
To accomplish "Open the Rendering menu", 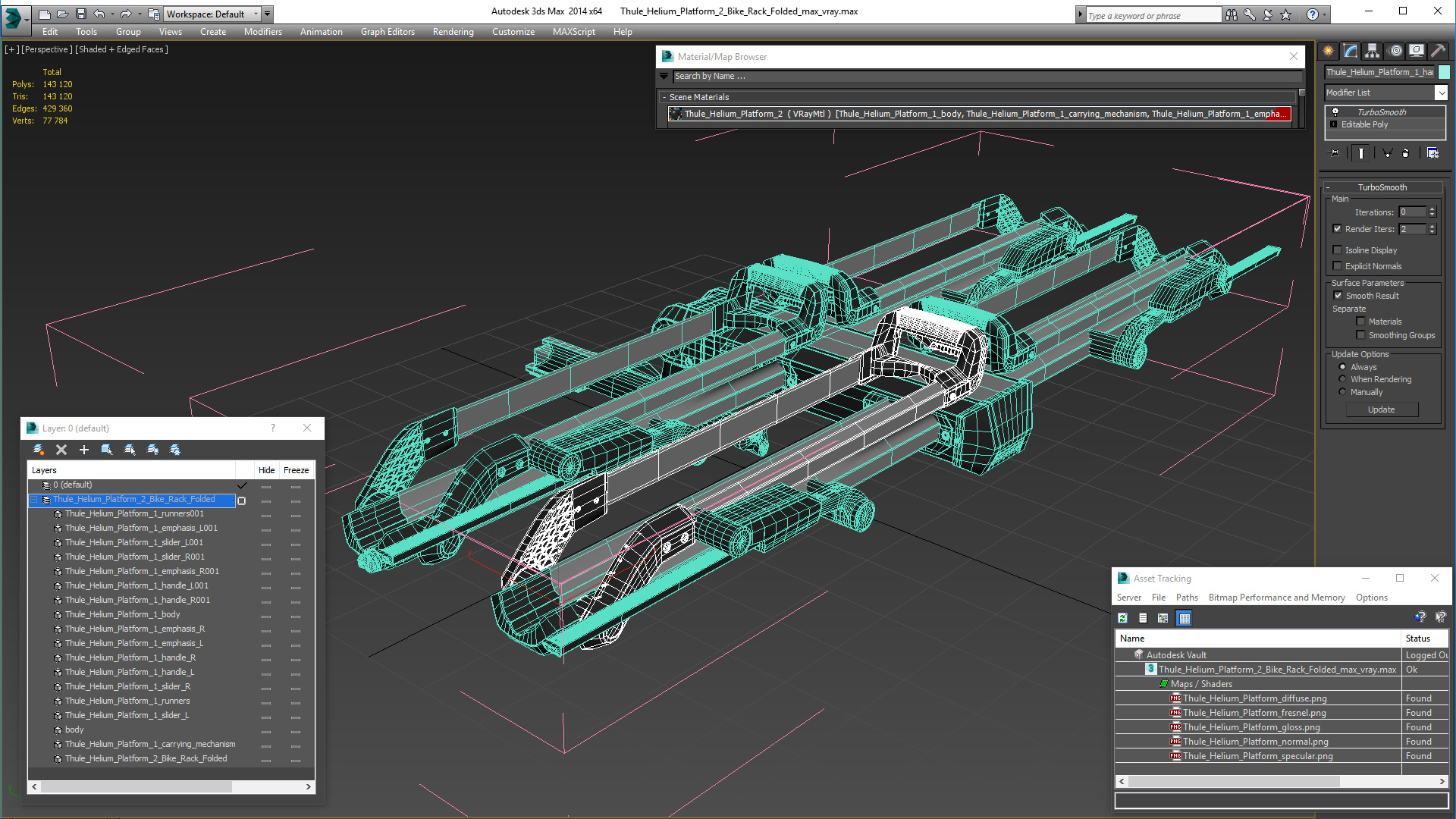I will pyautogui.click(x=453, y=32).
